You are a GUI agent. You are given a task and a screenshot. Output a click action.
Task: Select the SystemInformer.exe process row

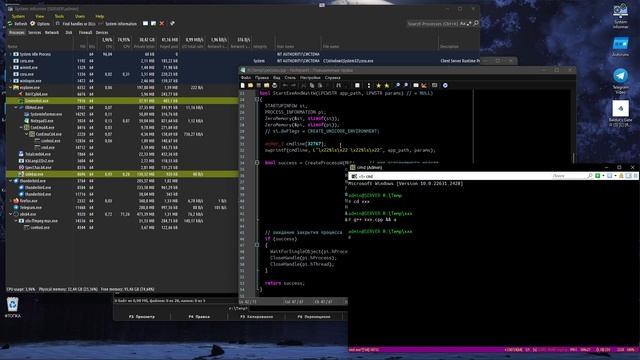[x=122, y=114]
